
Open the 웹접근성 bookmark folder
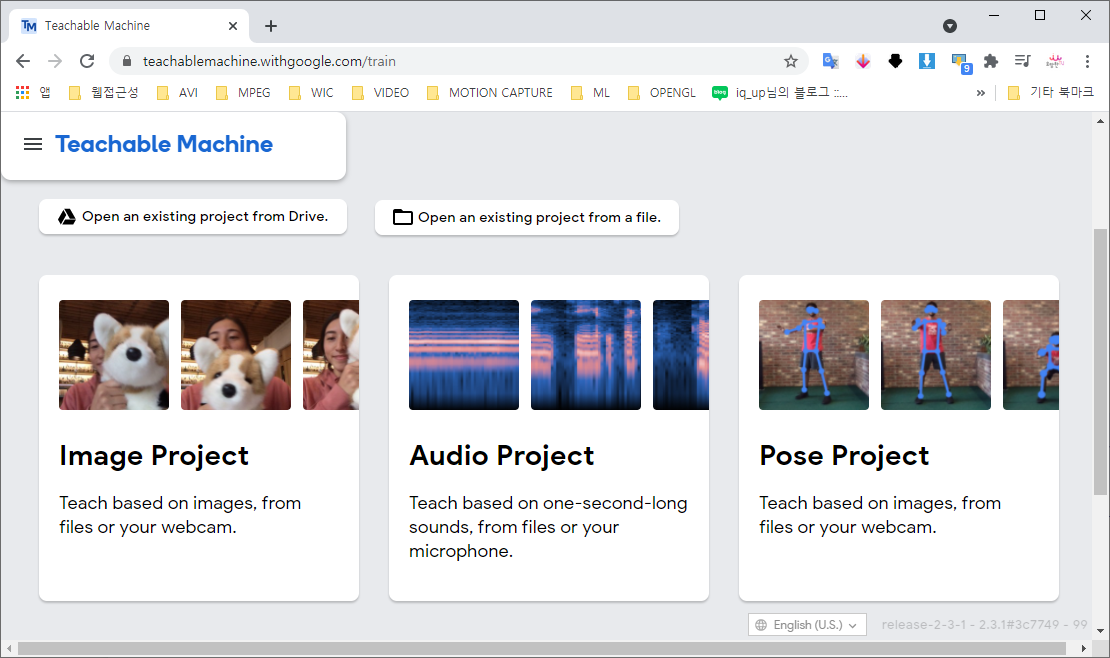pyautogui.click(x=103, y=93)
